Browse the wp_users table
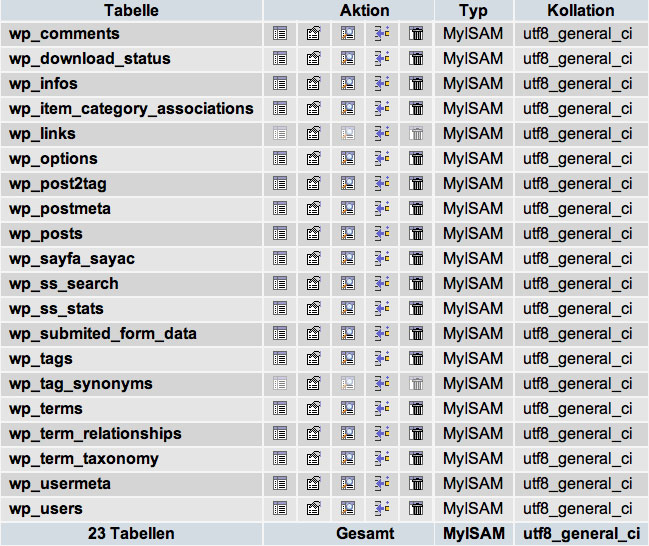Viewport: 649px width, 546px height. (280, 508)
